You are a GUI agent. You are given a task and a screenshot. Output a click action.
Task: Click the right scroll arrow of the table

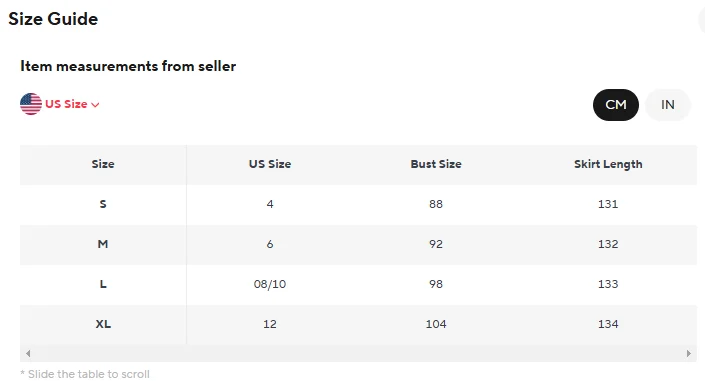tap(688, 354)
